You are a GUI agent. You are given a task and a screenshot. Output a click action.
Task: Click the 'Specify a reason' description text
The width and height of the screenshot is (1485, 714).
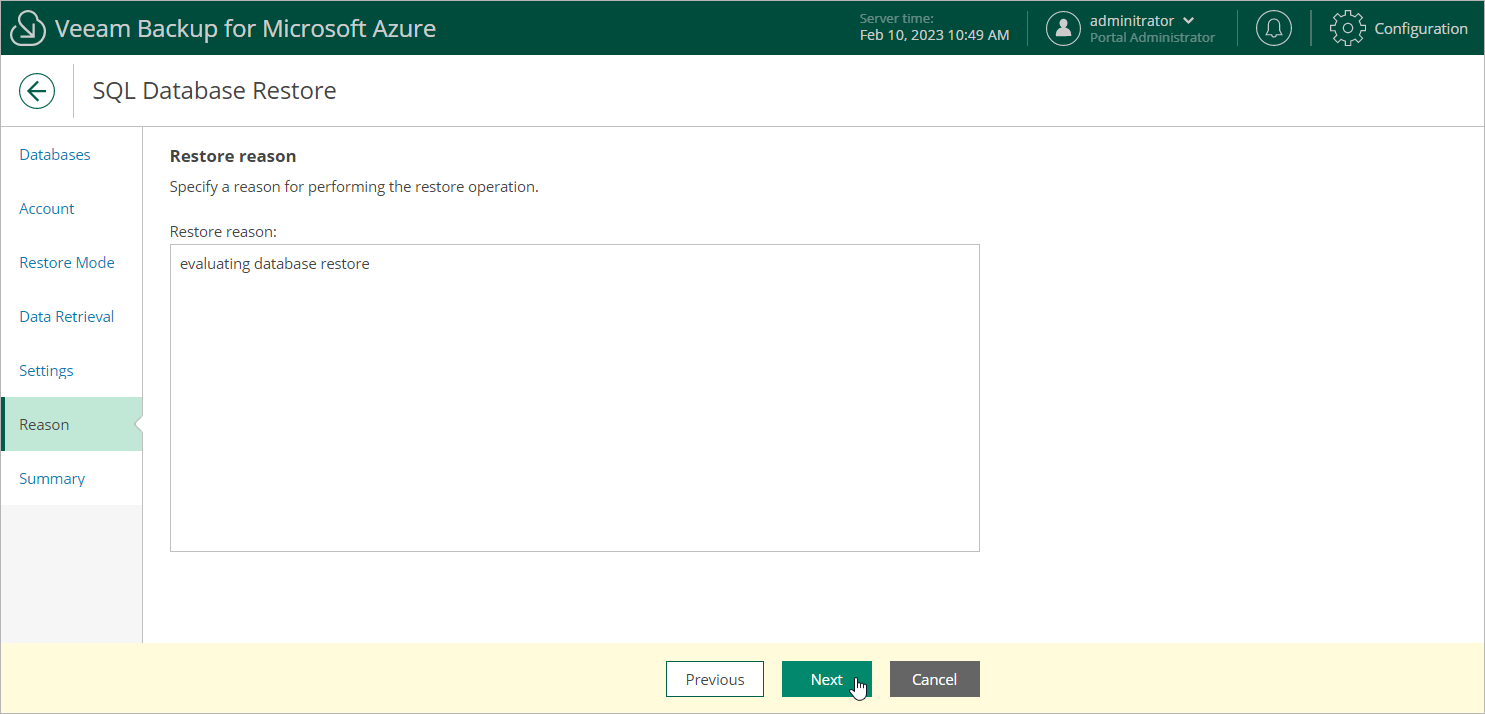354,187
